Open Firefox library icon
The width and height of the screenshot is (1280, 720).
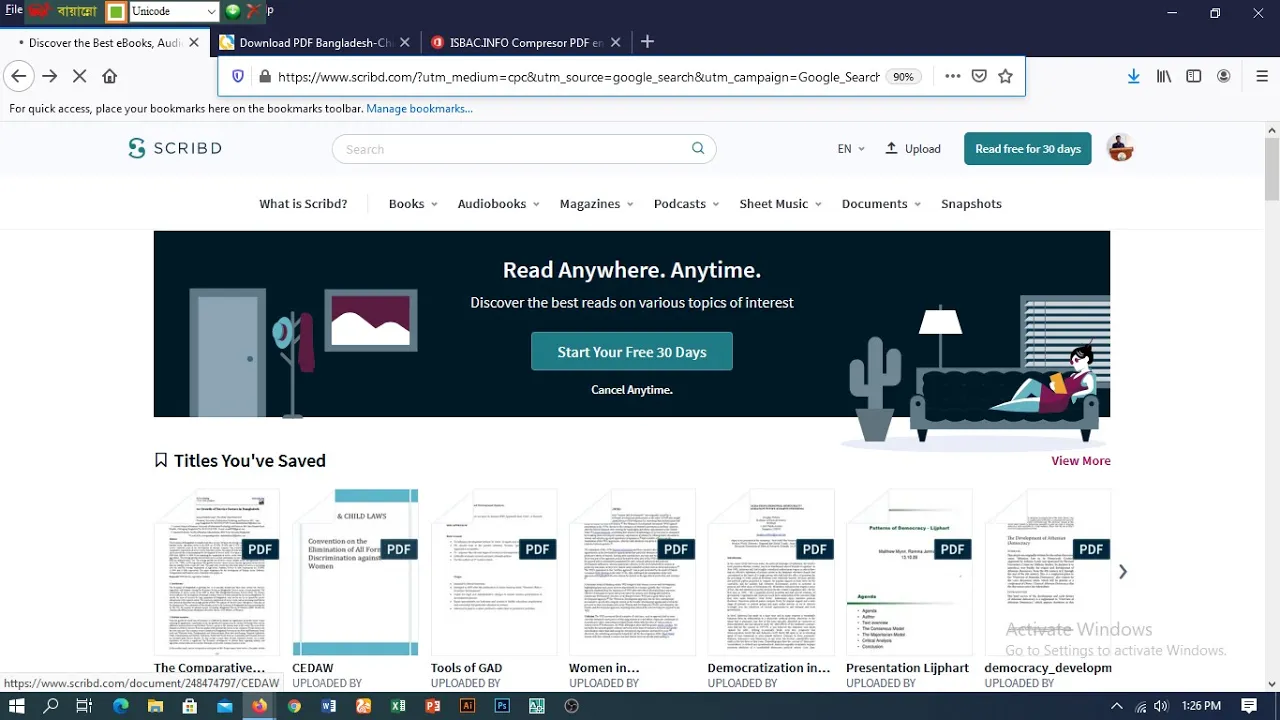point(1164,76)
